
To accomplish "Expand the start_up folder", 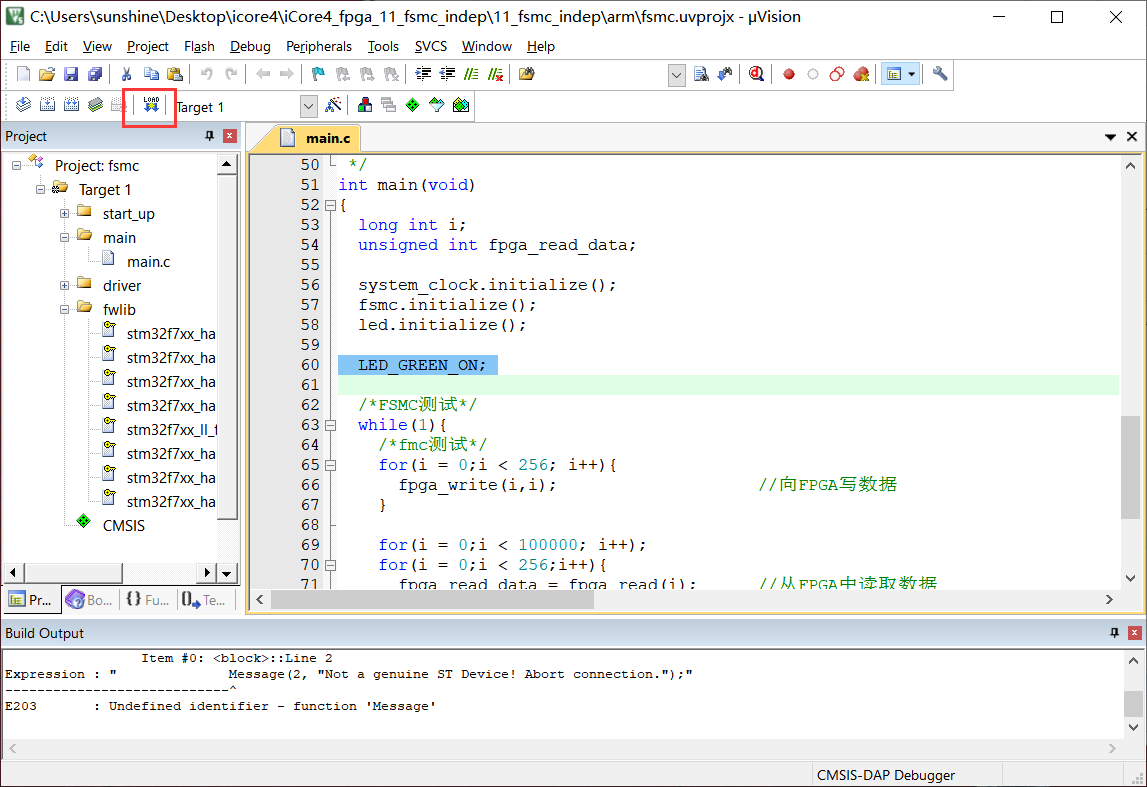I will (x=64, y=214).
